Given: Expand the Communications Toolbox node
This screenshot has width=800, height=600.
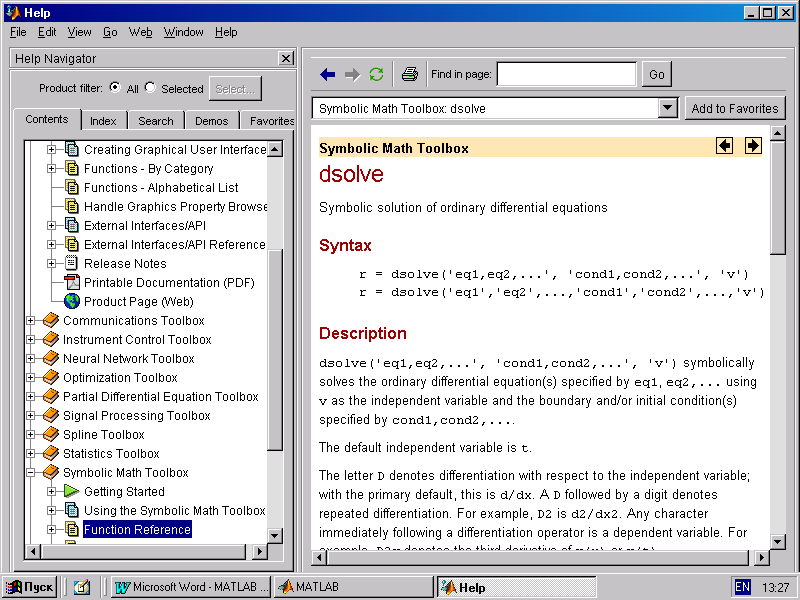Looking at the screenshot, I should (31, 320).
